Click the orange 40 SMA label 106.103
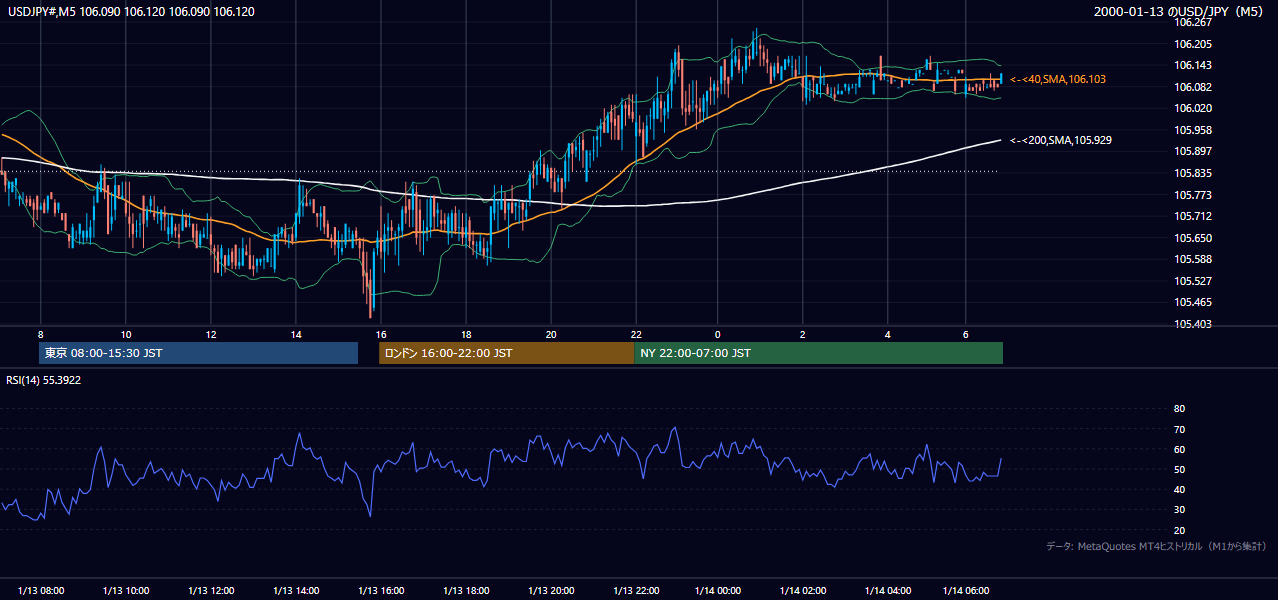The image size is (1278, 600). tap(1058, 79)
